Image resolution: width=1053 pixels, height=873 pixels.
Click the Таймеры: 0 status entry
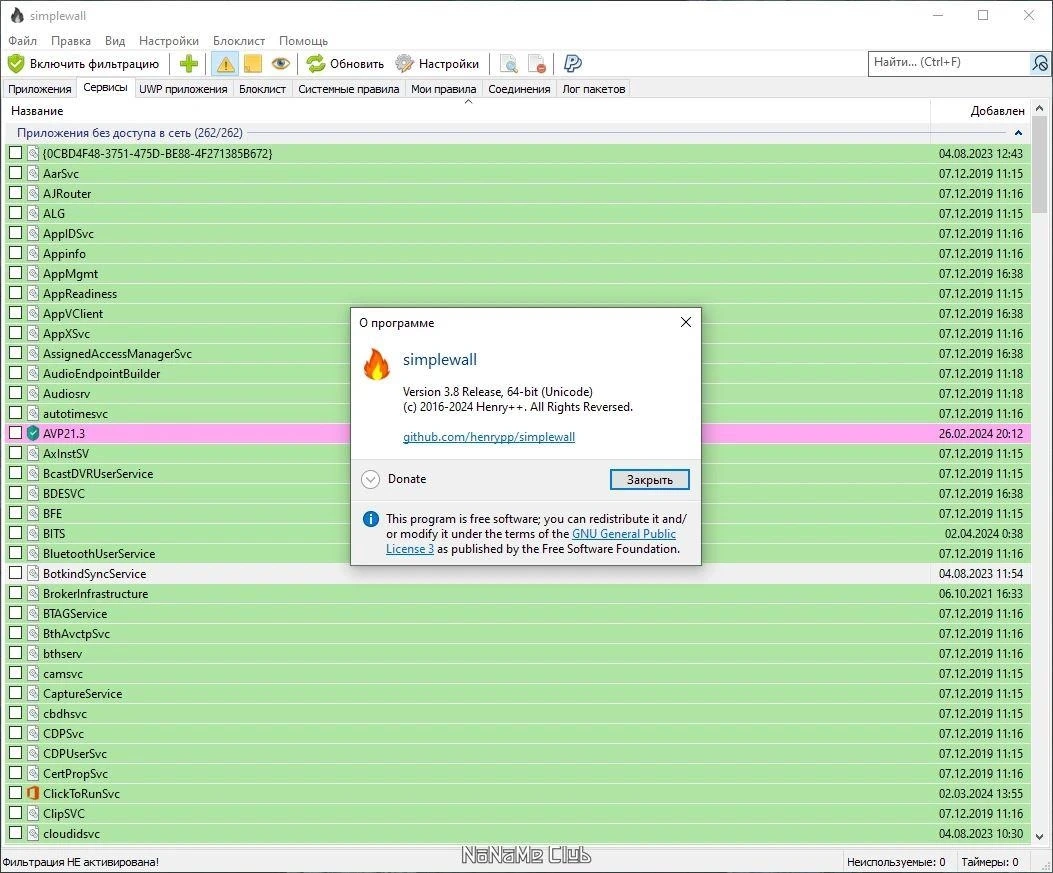990,862
